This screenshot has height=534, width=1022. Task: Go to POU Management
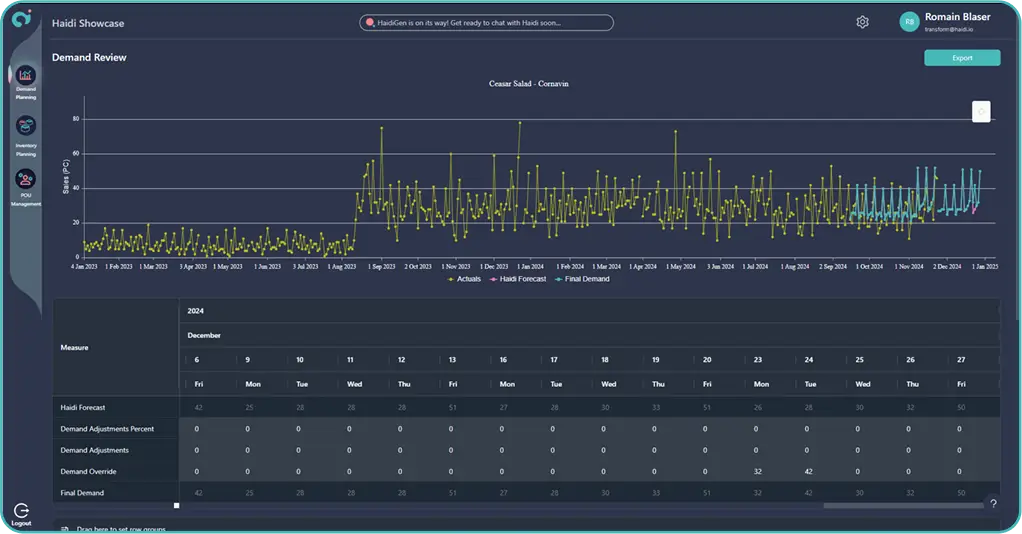click(26, 180)
